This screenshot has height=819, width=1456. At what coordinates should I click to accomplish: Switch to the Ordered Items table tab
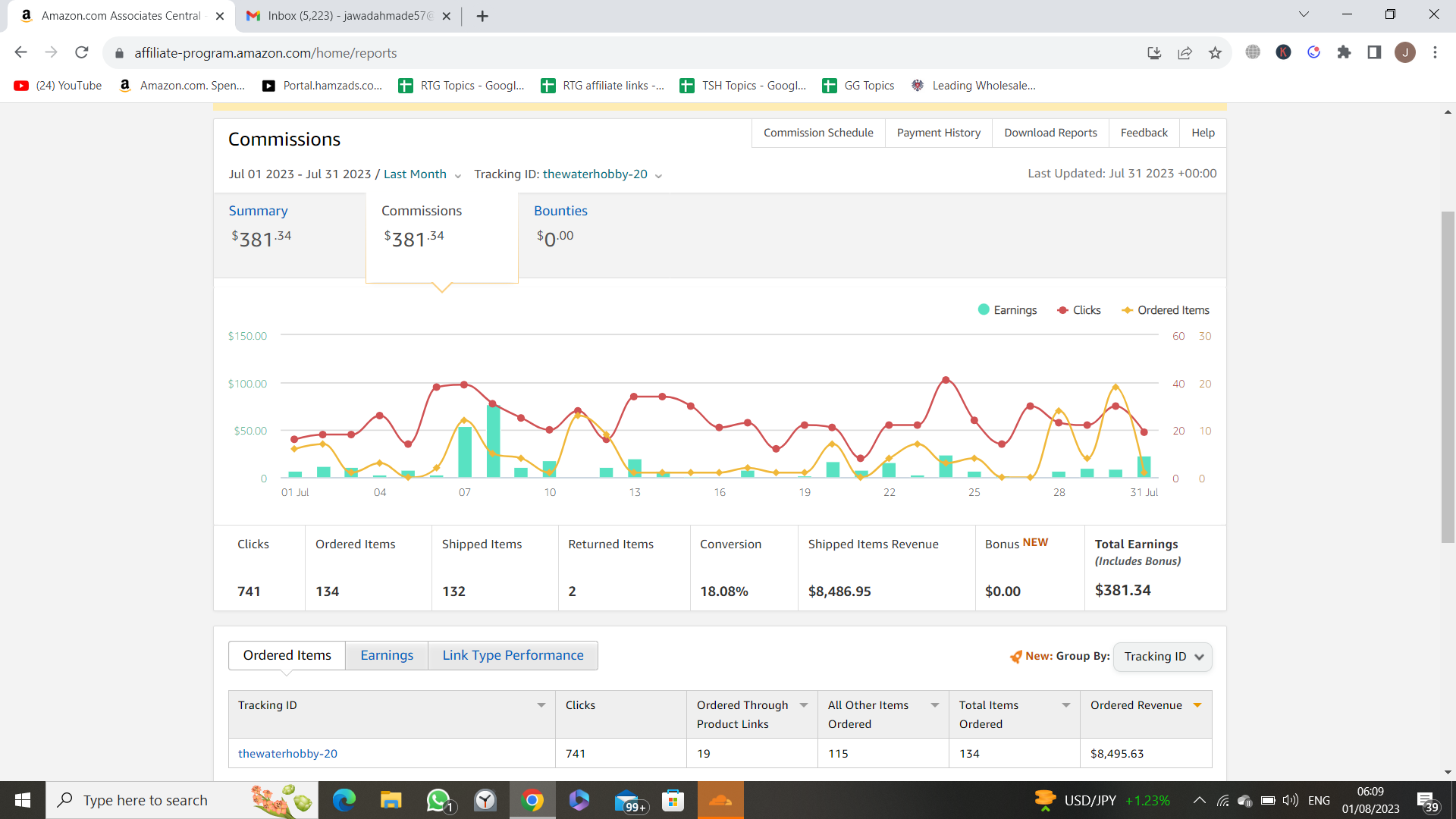tap(287, 655)
